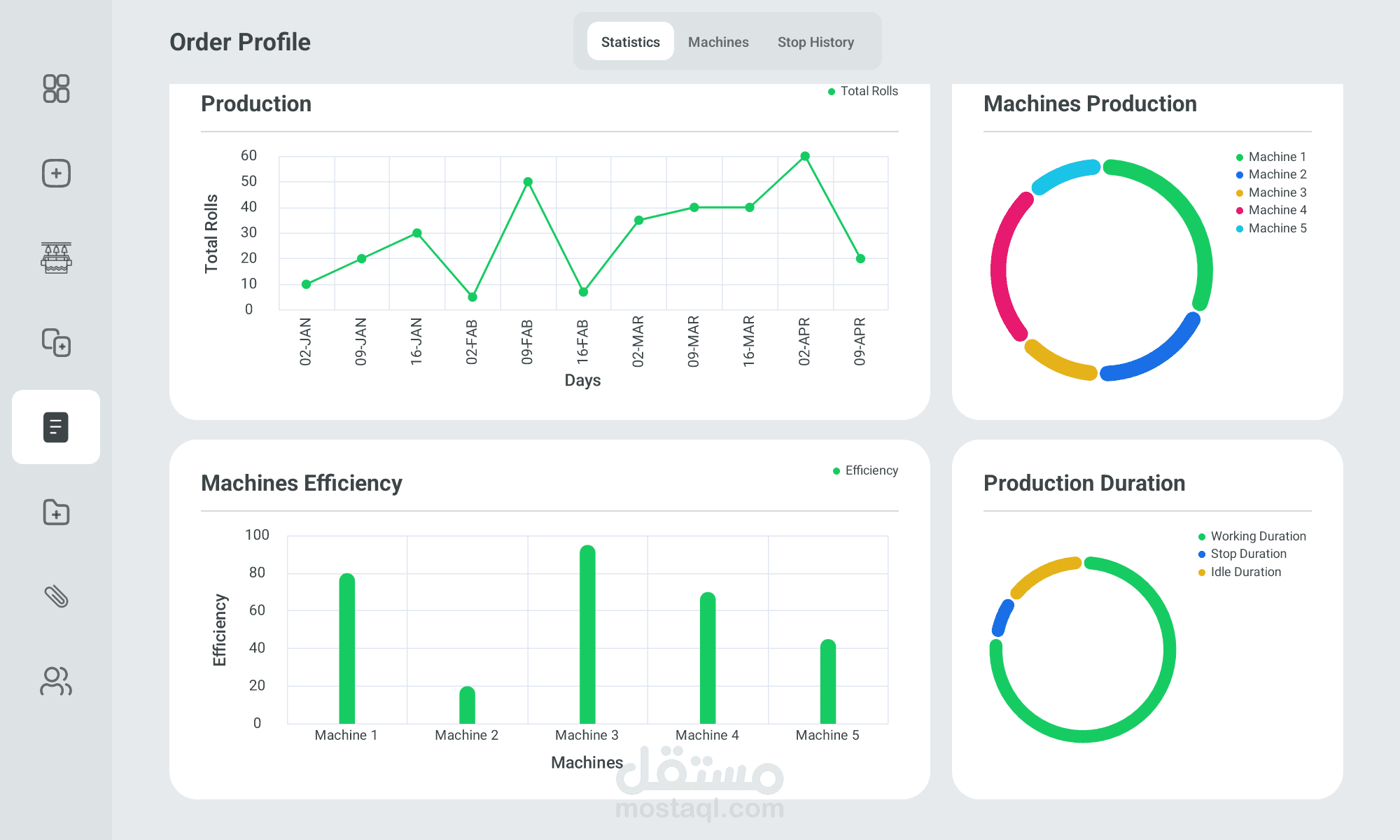Image resolution: width=1400 pixels, height=840 pixels.
Task: Click the 02-APR peak data point
Action: [x=805, y=156]
